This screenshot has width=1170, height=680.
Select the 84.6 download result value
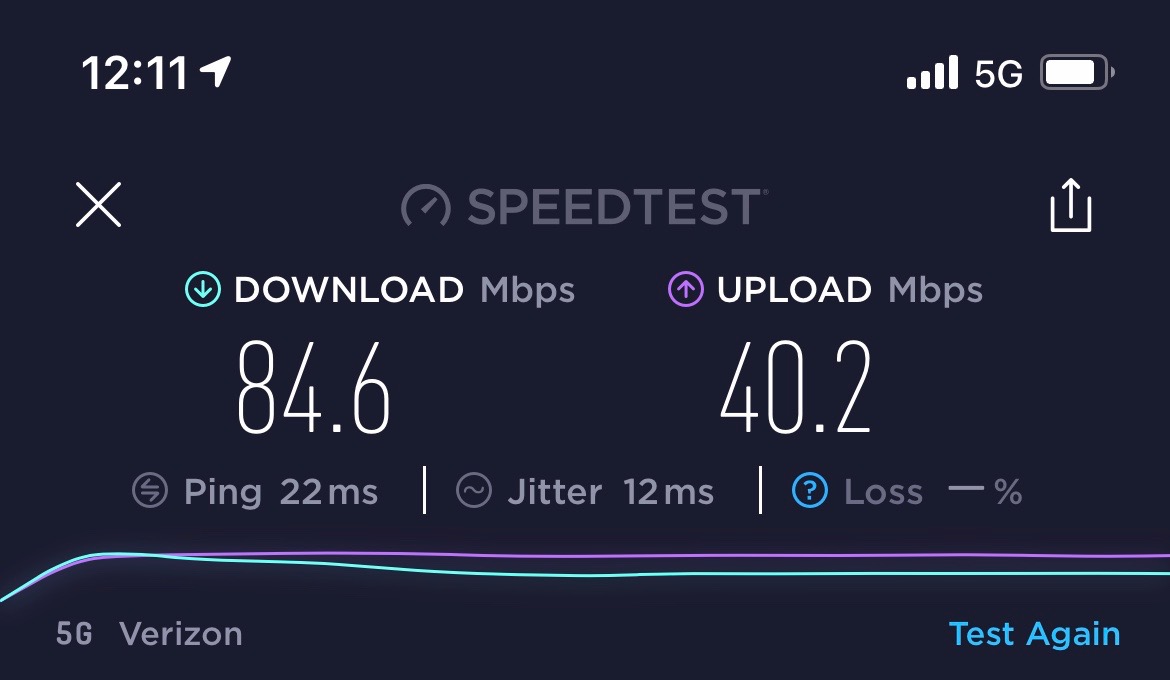pyautogui.click(x=314, y=387)
